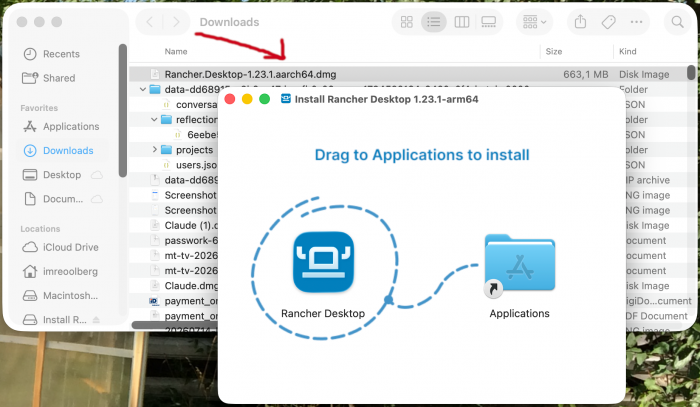This screenshot has height=407, width=700.
Task: Click the Applications sidebar icon
Action: click(30, 127)
